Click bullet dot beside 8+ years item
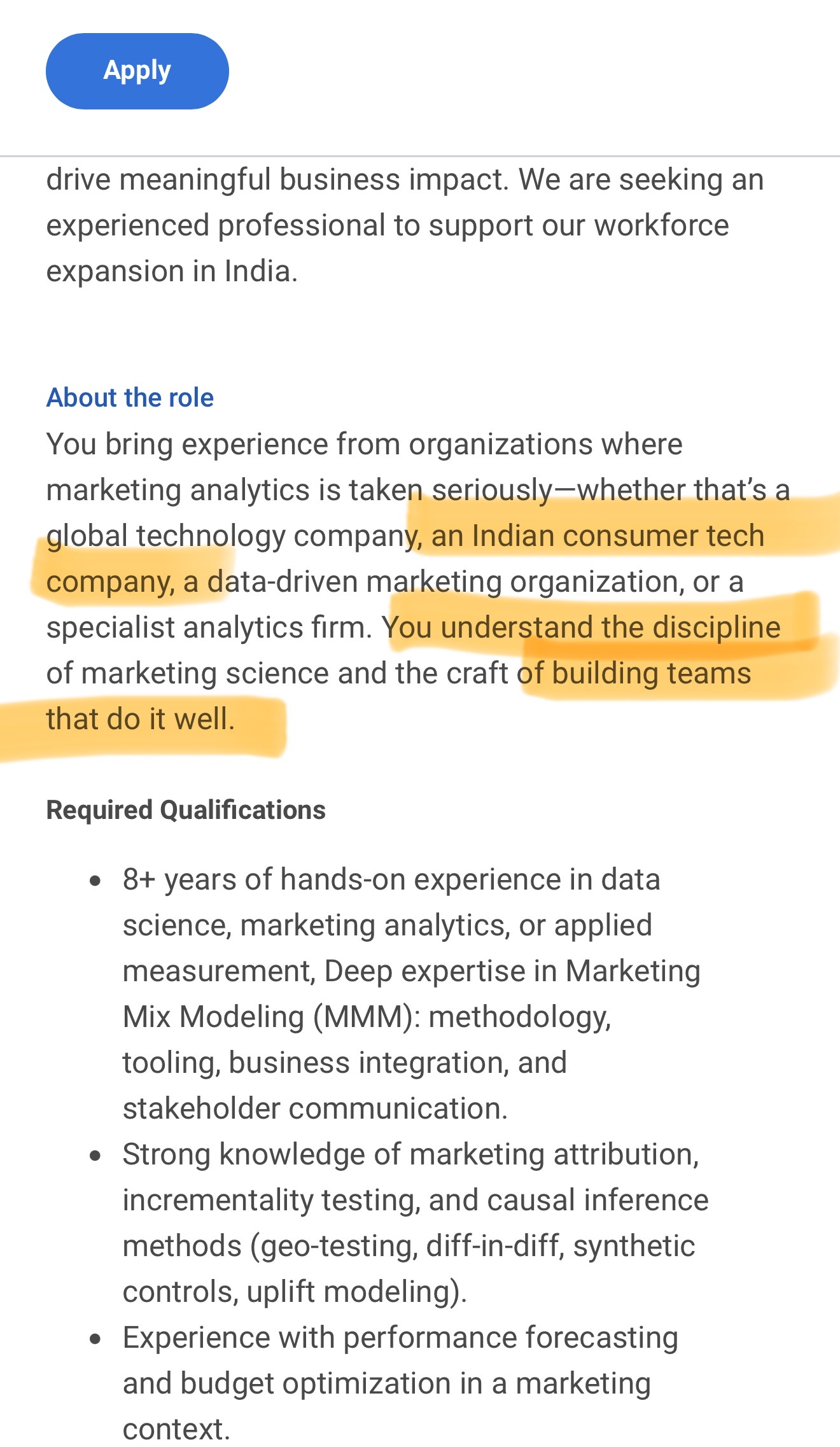Image resolution: width=840 pixels, height=1447 pixels. (x=95, y=881)
